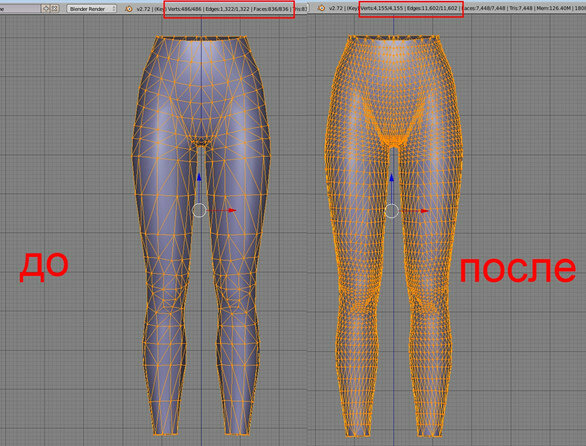Click the Blender logo in the left info header
Viewport: 586px width, 446px height.
click(129, 9)
